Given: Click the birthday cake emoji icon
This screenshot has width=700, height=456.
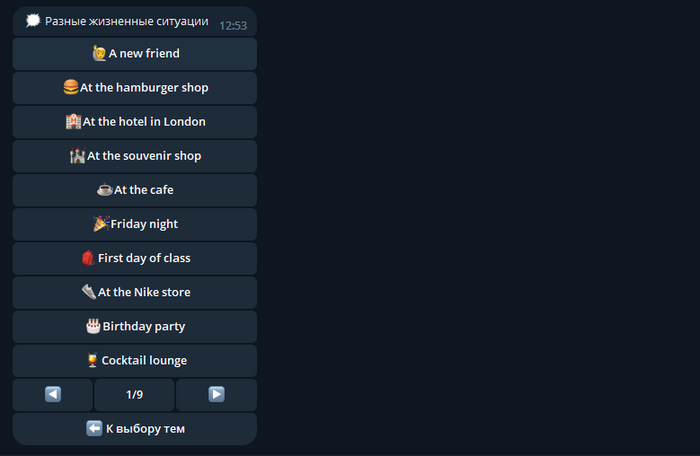Looking at the screenshot, I should coord(93,326).
